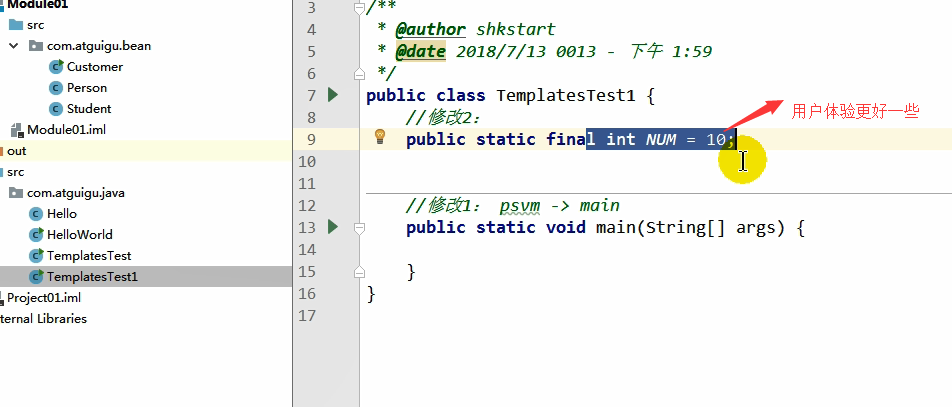Screen dimensions: 952x407
Task: Click the com.atguigu.bean package folder icon
Action: (36, 46)
